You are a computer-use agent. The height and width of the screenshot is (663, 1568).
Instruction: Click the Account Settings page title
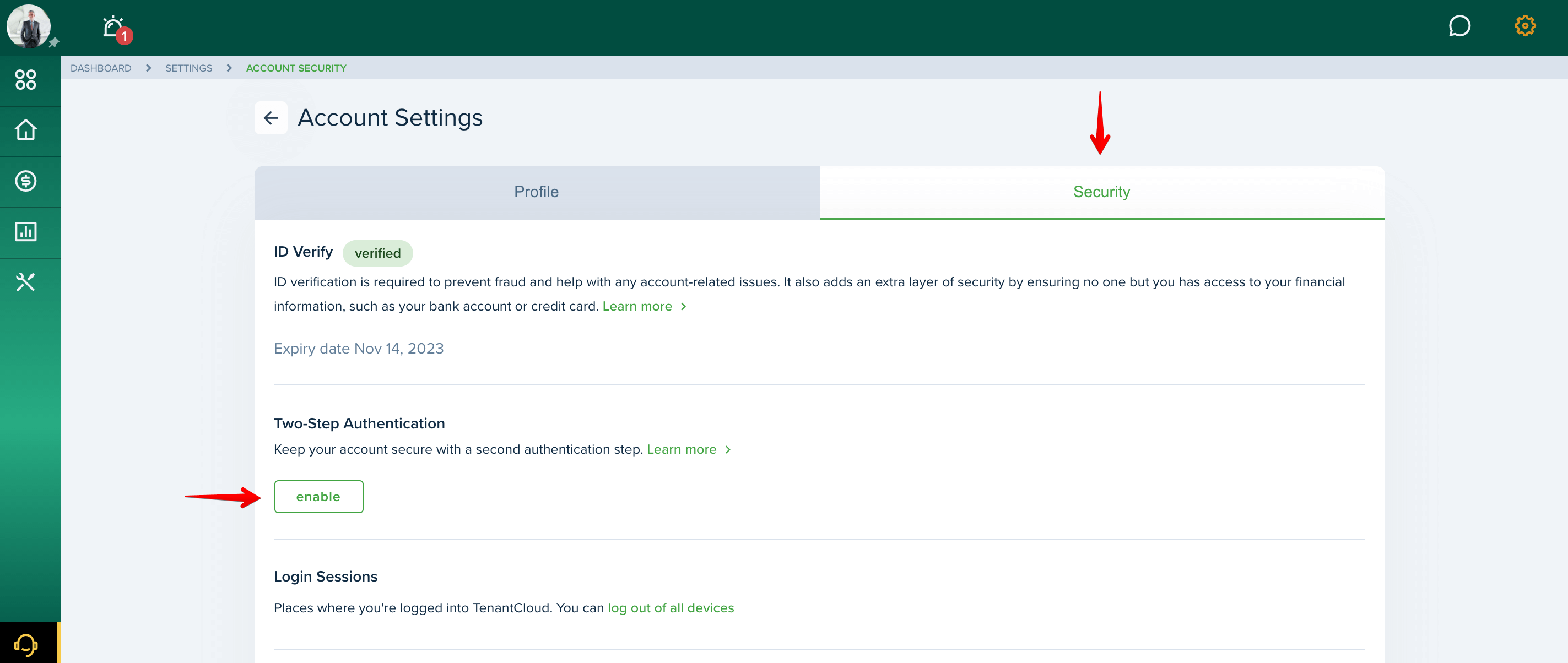click(x=390, y=118)
